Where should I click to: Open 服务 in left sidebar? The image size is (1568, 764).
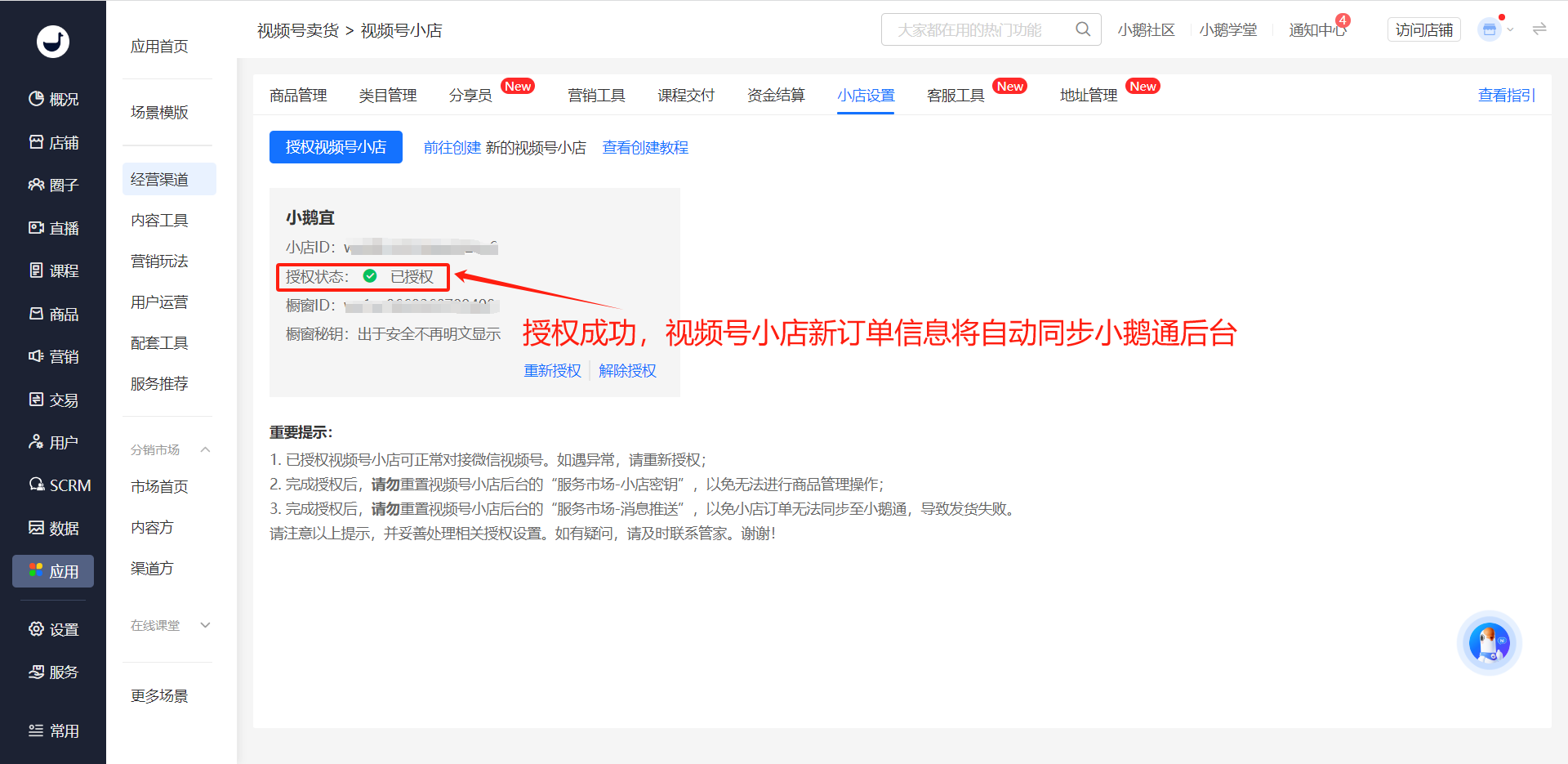53,672
